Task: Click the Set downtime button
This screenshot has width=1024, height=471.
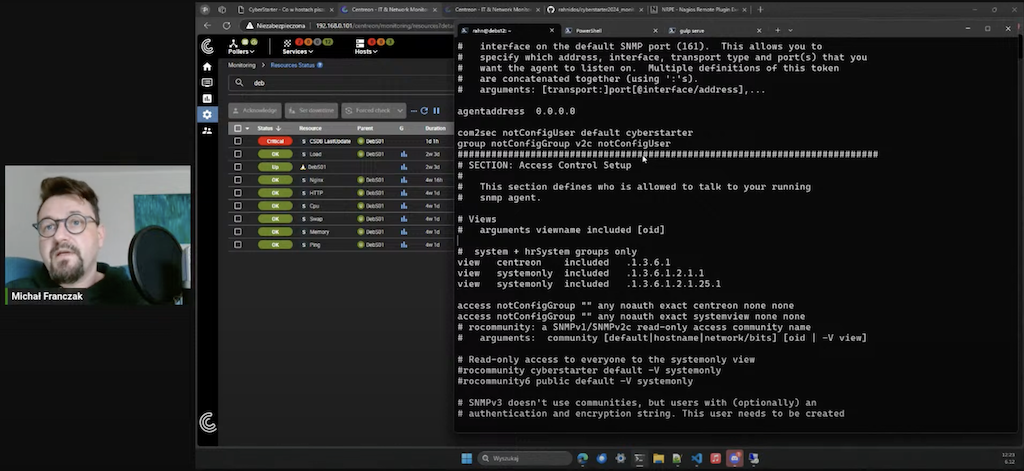Action: point(310,110)
